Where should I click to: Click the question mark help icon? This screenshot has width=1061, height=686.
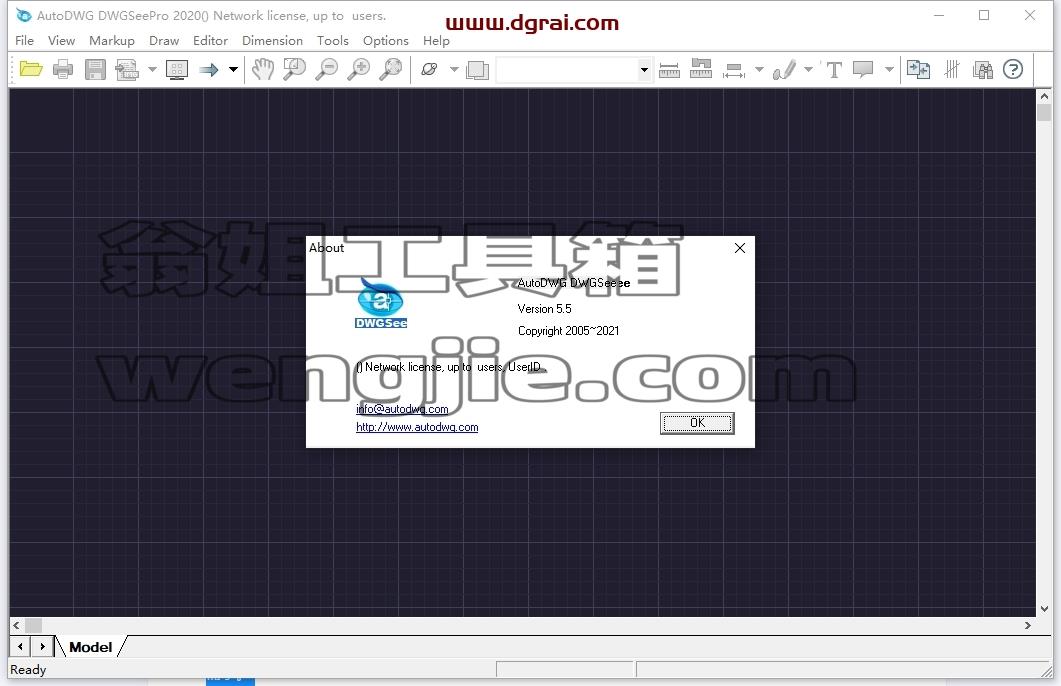1013,69
